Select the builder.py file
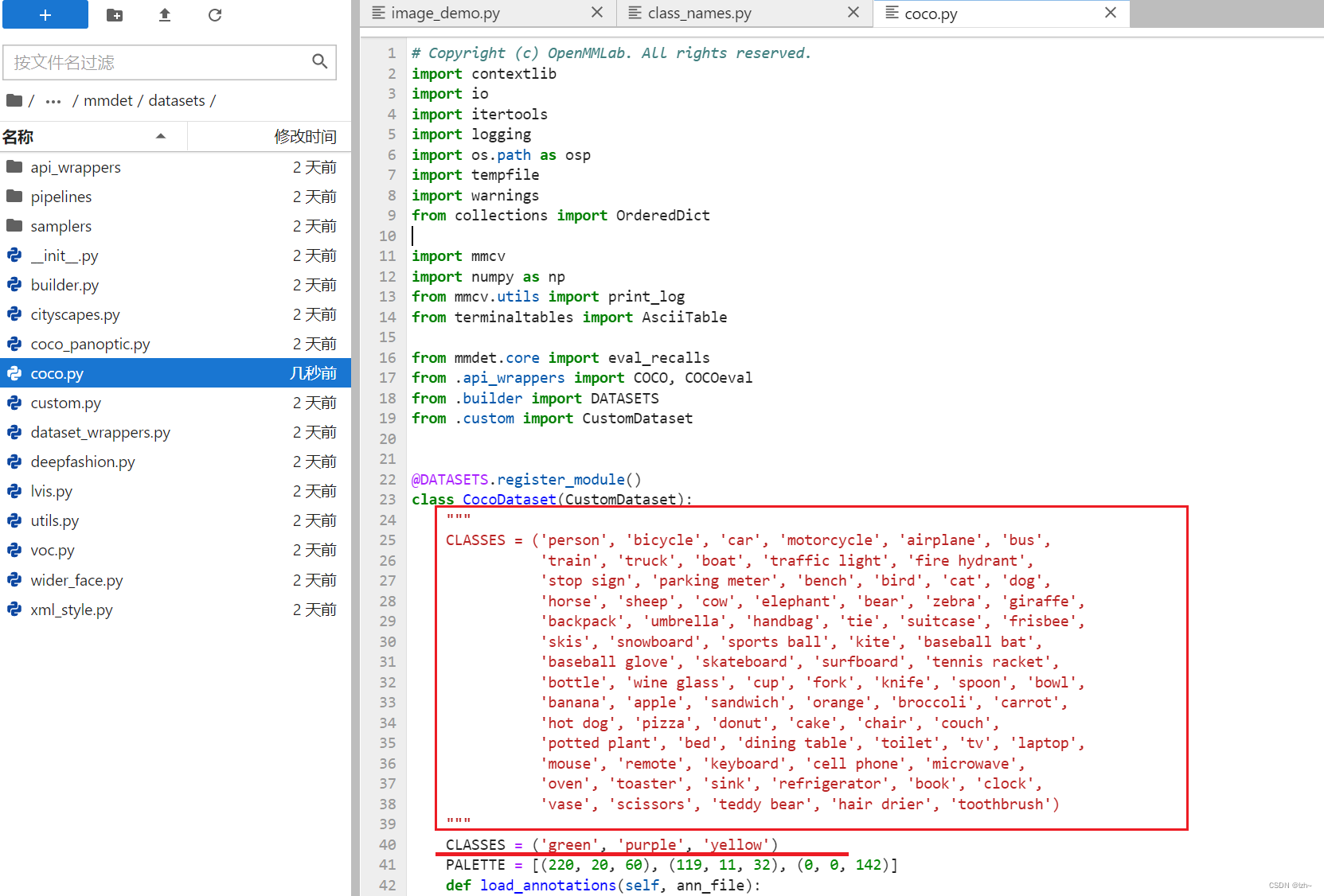The image size is (1324, 896). pyautogui.click(x=175, y=285)
